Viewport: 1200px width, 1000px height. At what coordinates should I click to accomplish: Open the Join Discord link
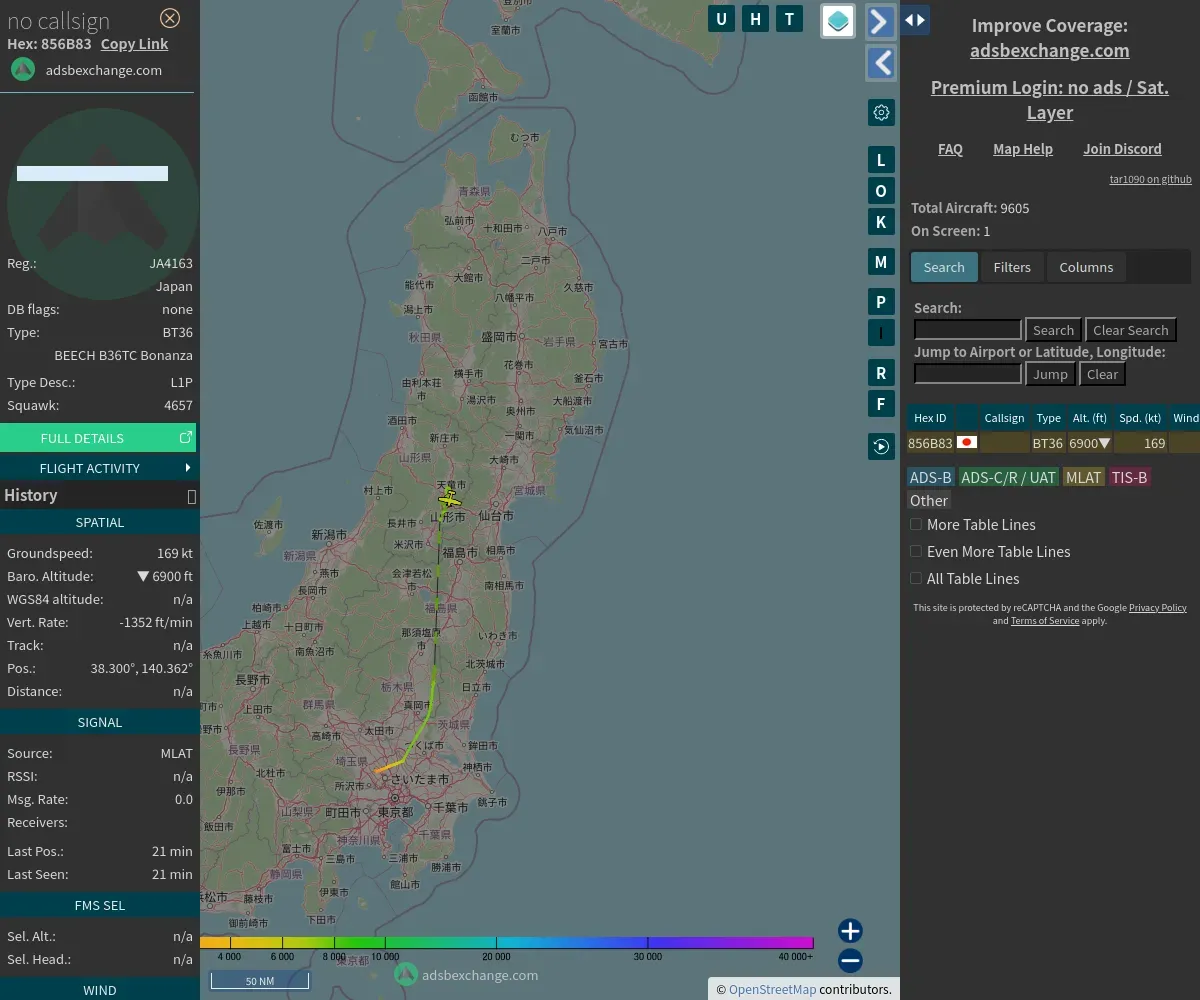1122,149
